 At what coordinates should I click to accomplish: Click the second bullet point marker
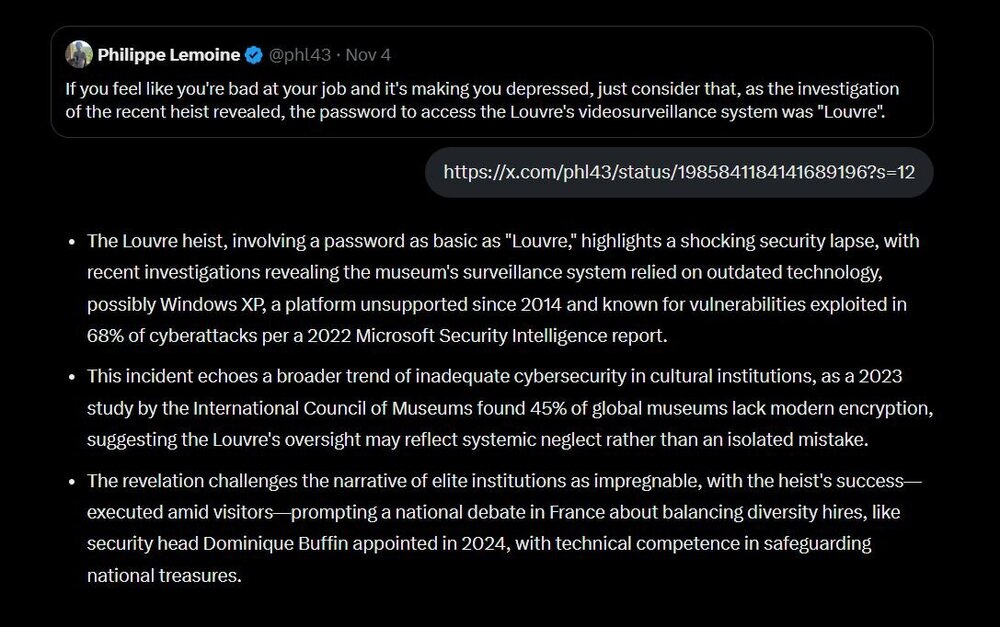72,377
